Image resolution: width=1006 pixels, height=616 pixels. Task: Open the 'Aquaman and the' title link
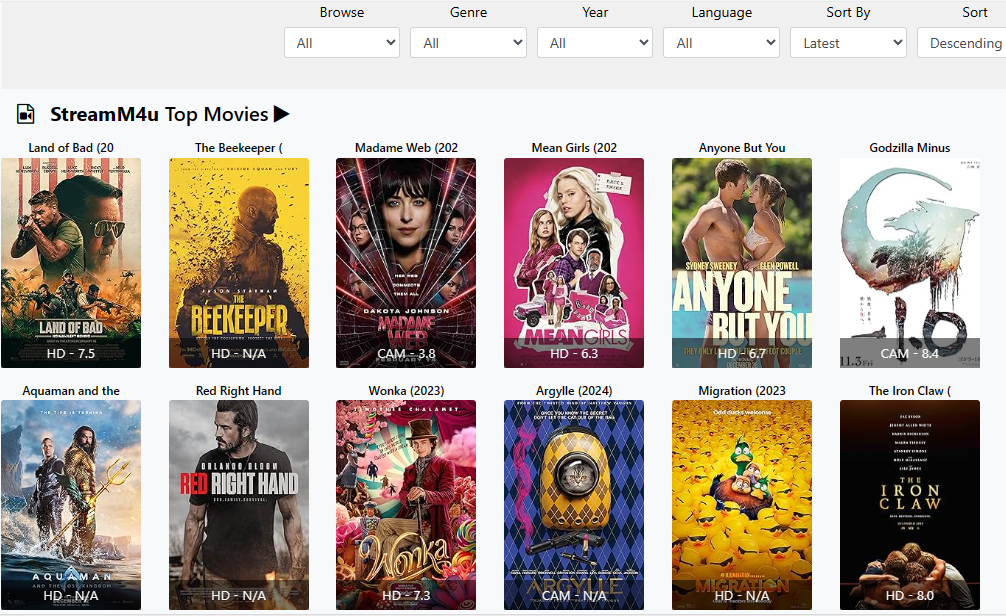tap(71, 391)
